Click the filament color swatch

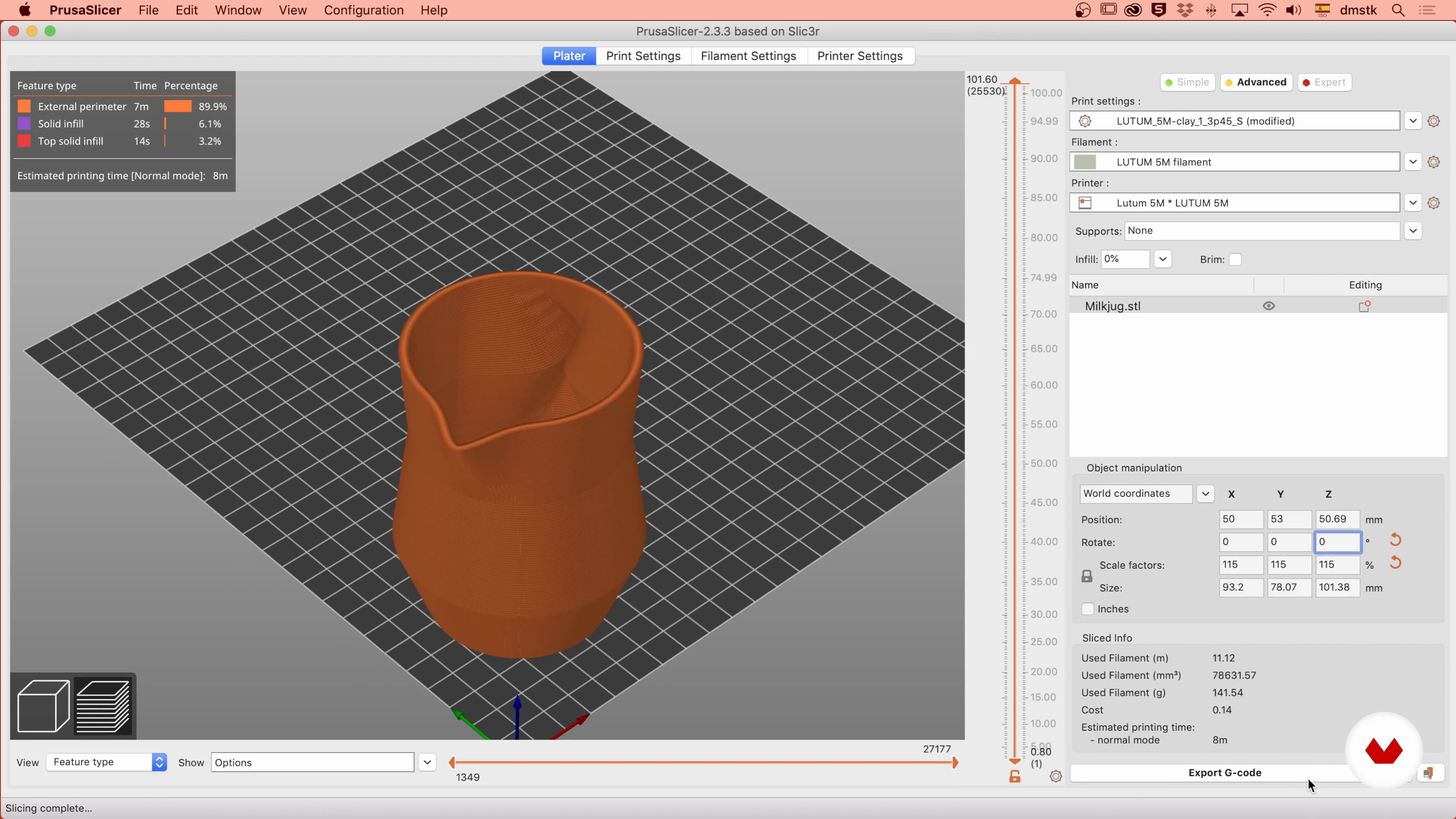click(x=1085, y=162)
